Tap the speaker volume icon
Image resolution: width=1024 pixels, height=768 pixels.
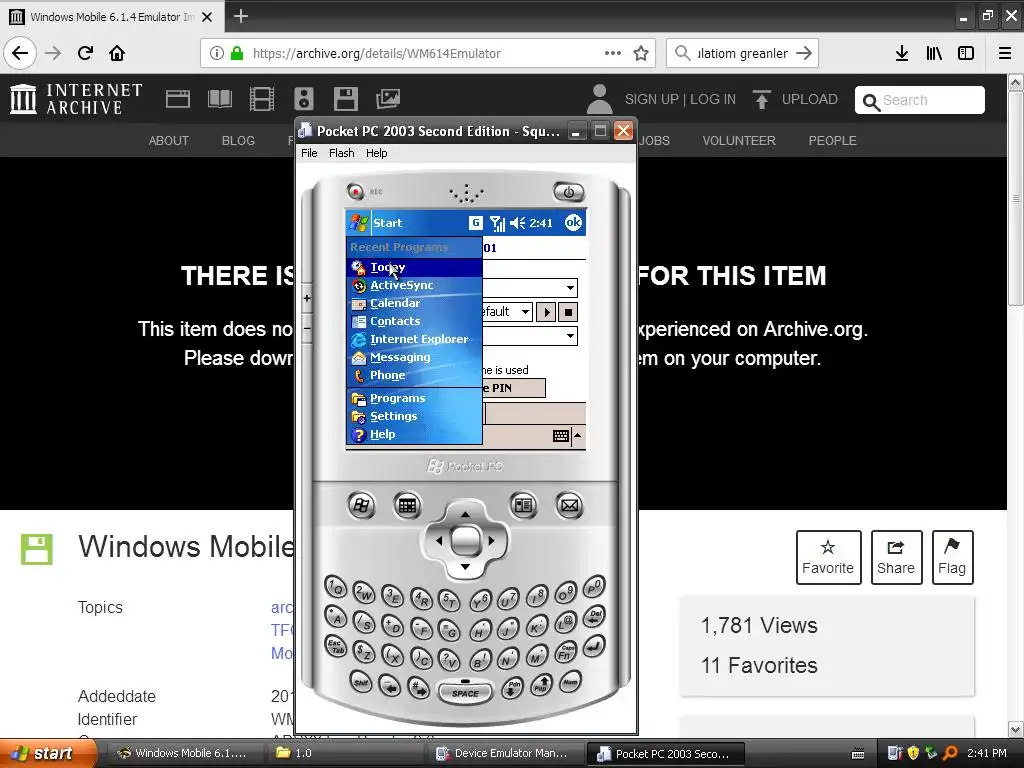click(x=517, y=223)
